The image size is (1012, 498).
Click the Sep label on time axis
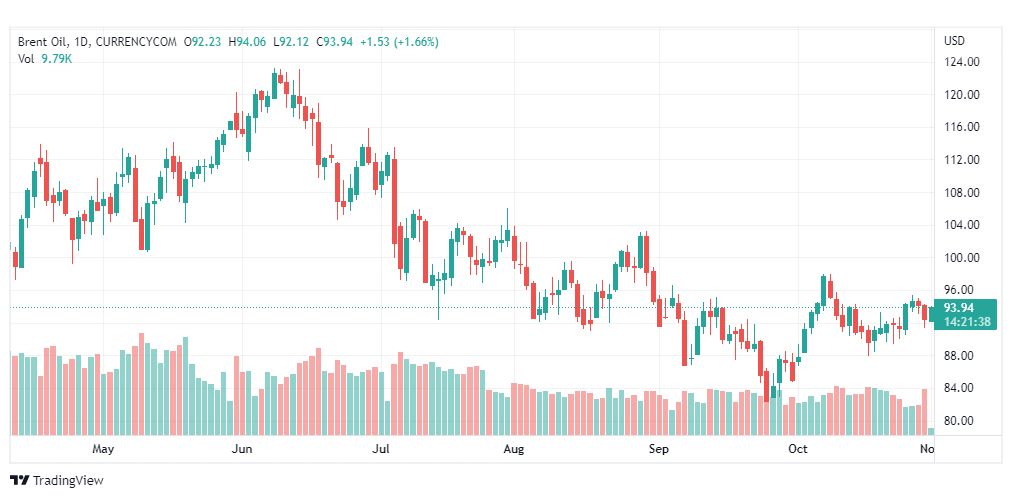(658, 450)
